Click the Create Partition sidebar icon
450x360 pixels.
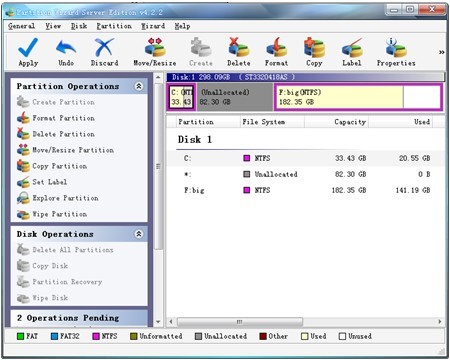23,102
